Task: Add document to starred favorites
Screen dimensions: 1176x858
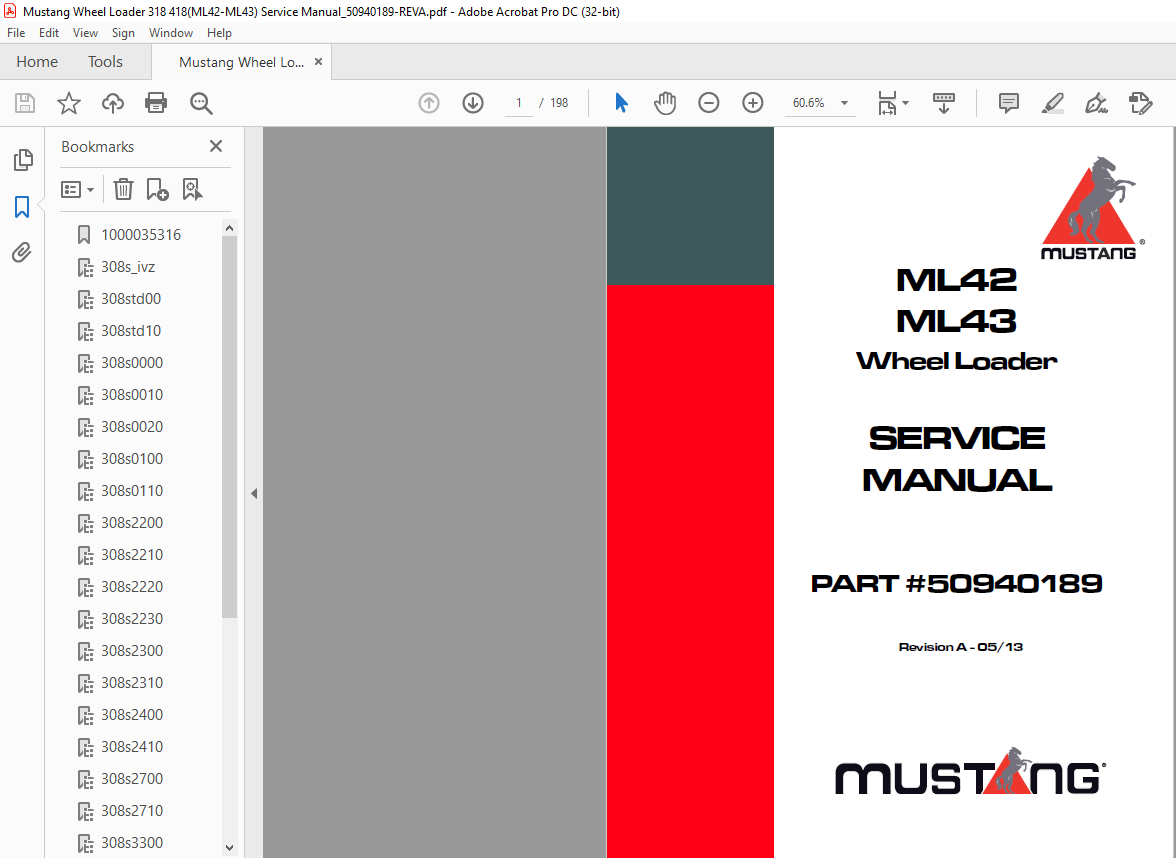Action: 69,103
